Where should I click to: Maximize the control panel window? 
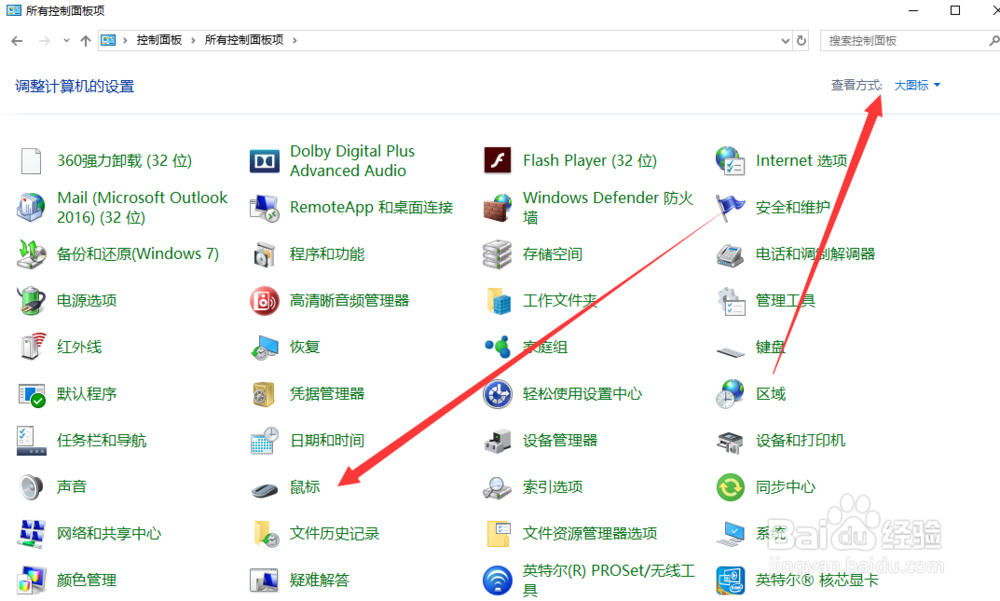tap(955, 10)
